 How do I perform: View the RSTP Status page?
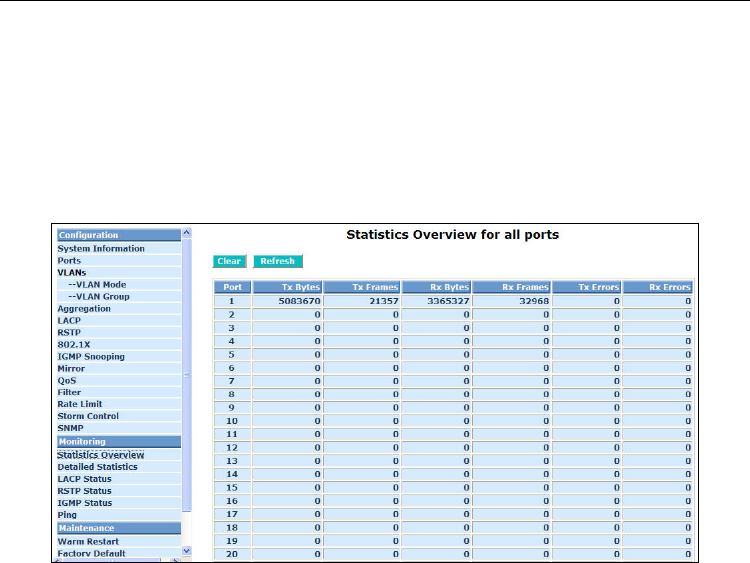[84, 490]
